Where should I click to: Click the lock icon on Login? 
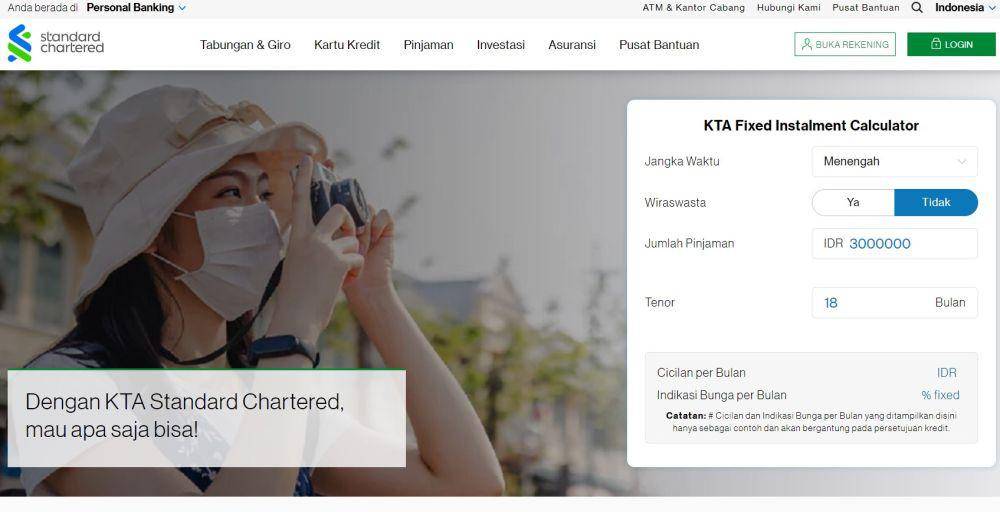(x=936, y=44)
